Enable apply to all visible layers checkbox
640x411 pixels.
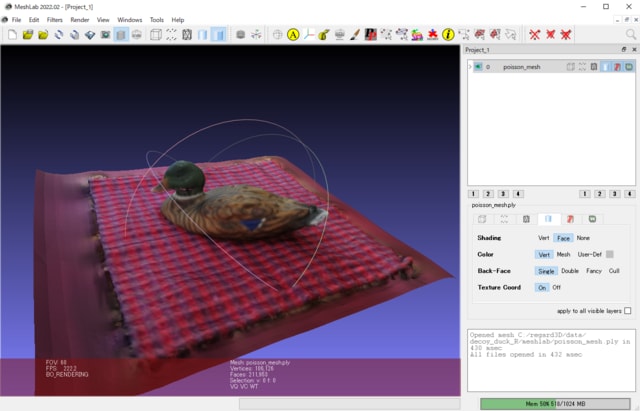coord(627,311)
